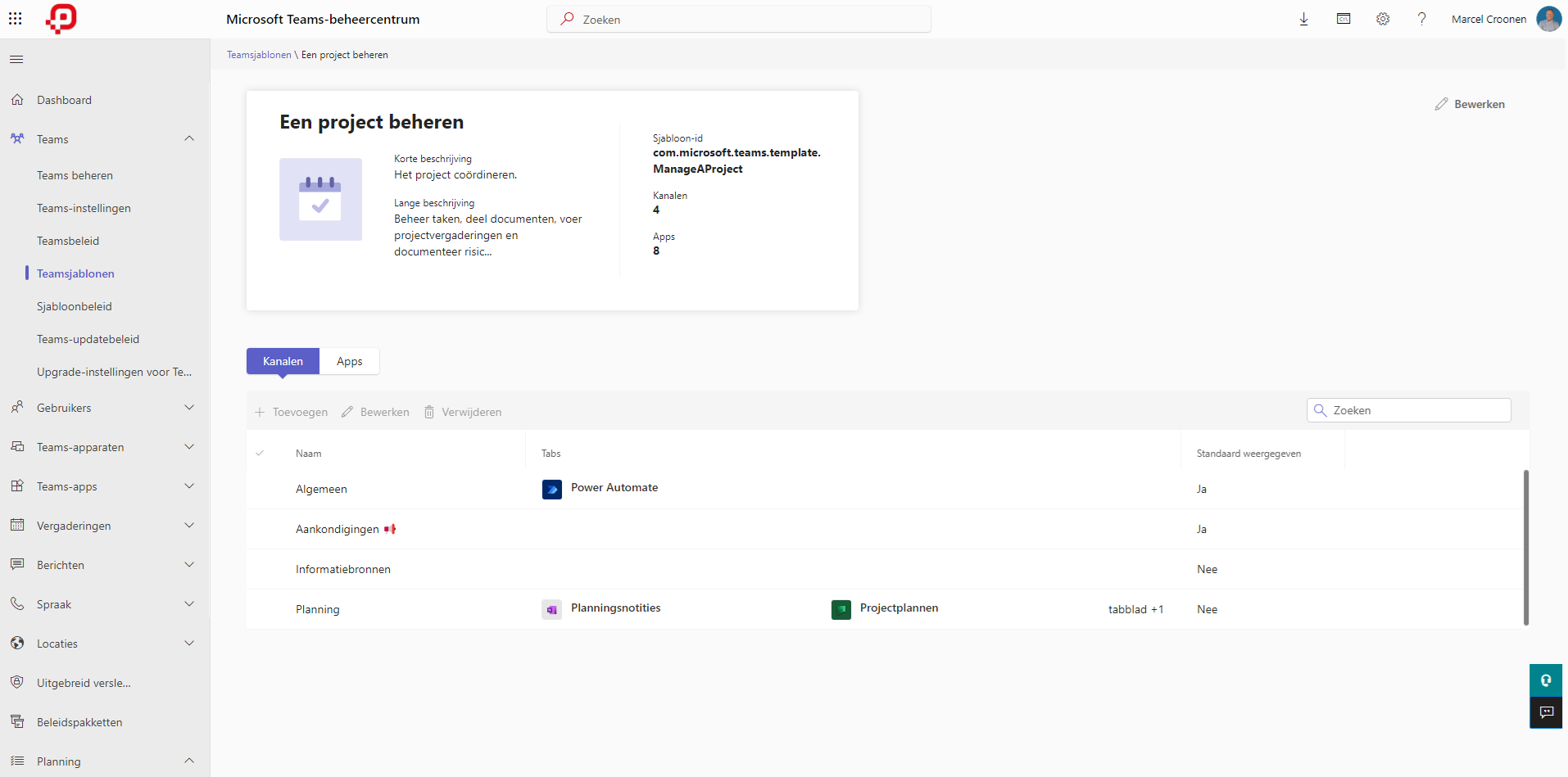Open Teamsbeleid in sidebar
This screenshot has width=1568, height=777.
tap(68, 241)
